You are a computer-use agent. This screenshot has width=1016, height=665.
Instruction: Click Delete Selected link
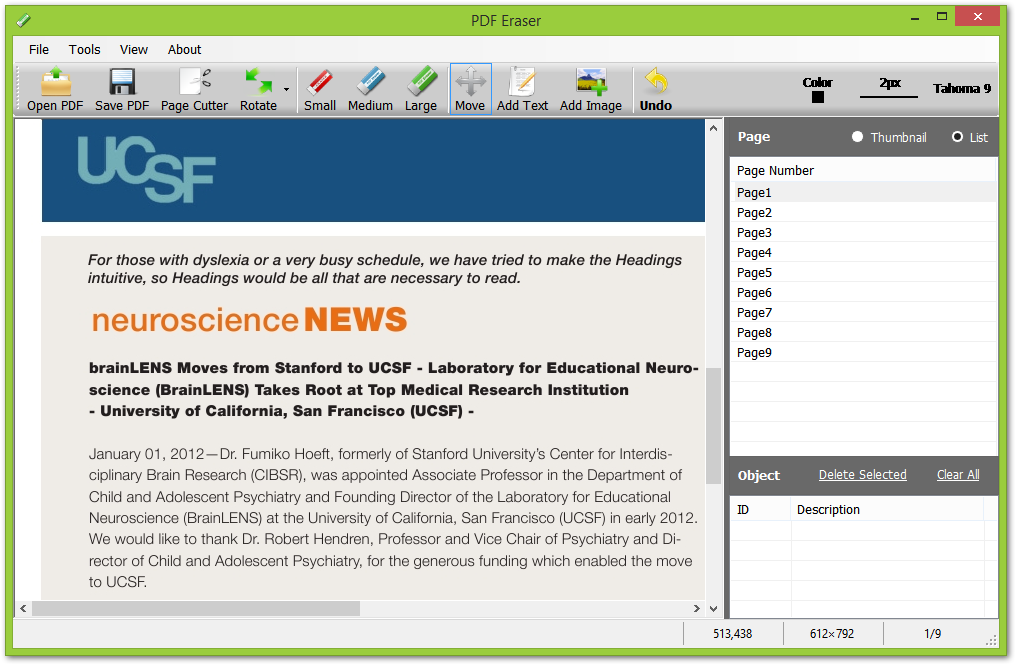click(x=862, y=474)
